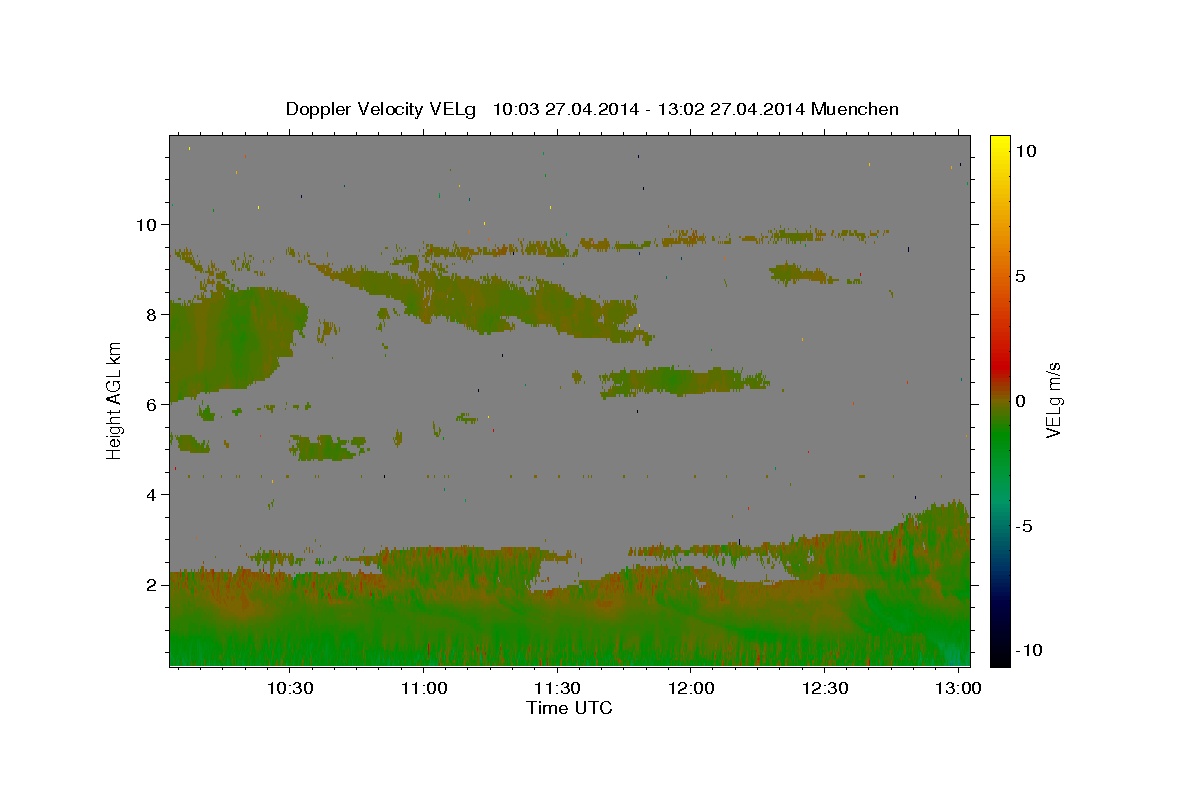Click the word 'Muenchen' in the title
This screenshot has height=800, width=1200.
(855, 109)
